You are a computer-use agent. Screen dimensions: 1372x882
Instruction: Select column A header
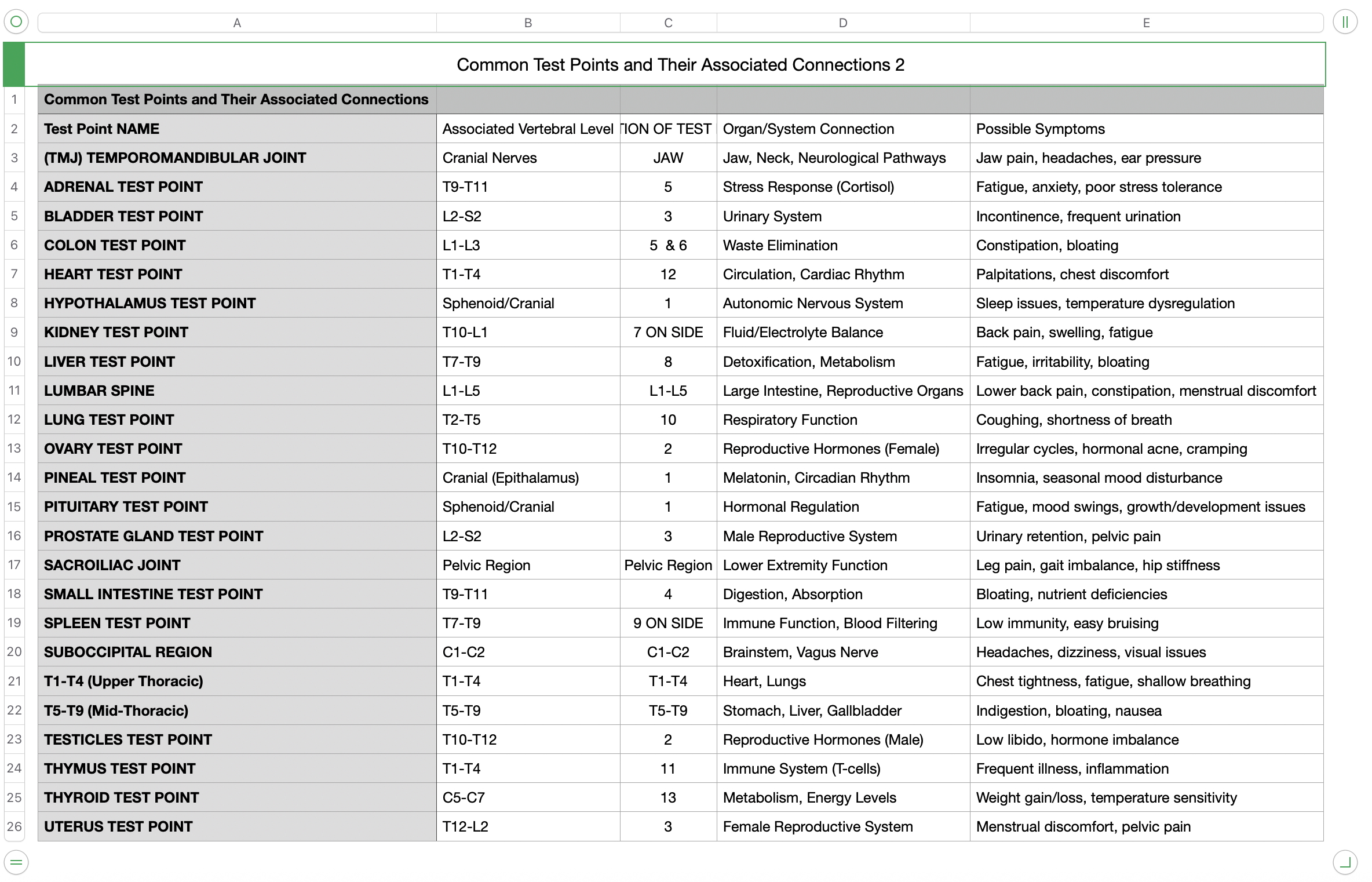pos(236,23)
